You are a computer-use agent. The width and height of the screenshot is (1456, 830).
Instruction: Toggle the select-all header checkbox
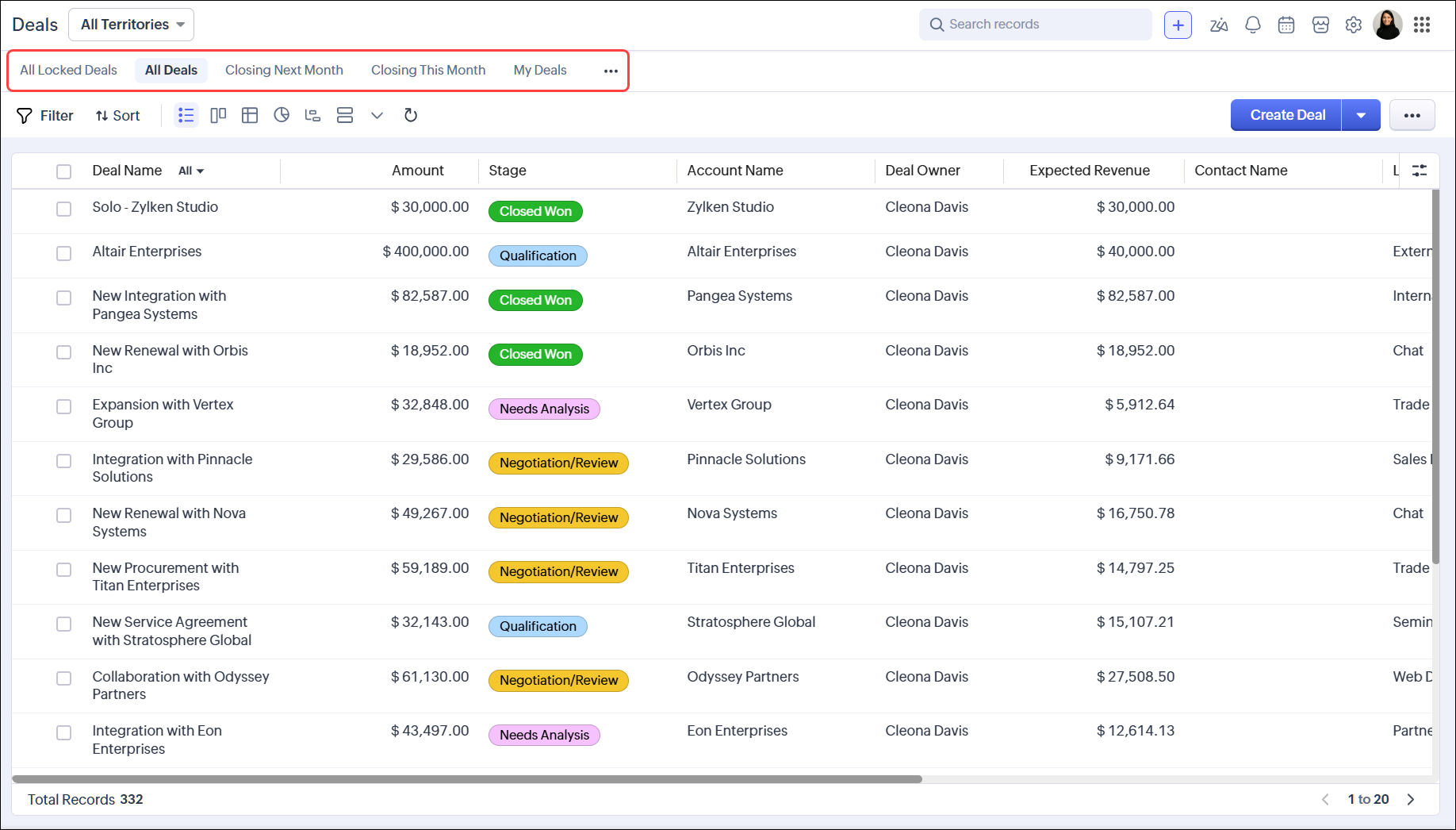[x=64, y=171]
